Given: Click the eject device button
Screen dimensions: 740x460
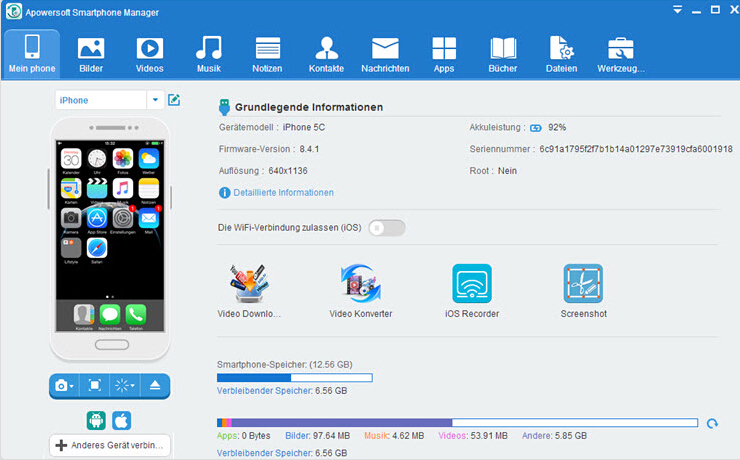Looking at the screenshot, I should tap(155, 386).
